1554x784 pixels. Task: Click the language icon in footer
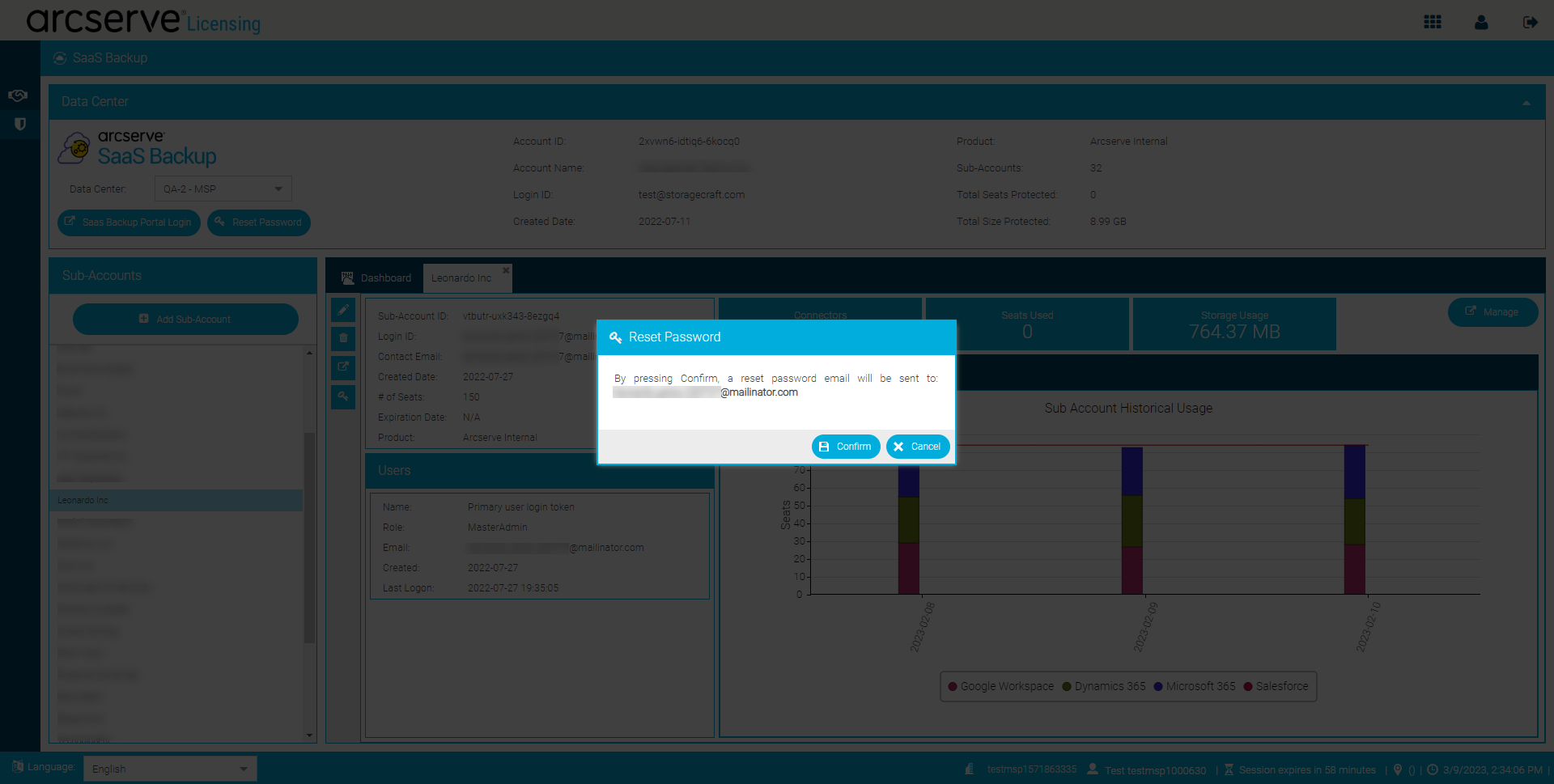pos(18,766)
